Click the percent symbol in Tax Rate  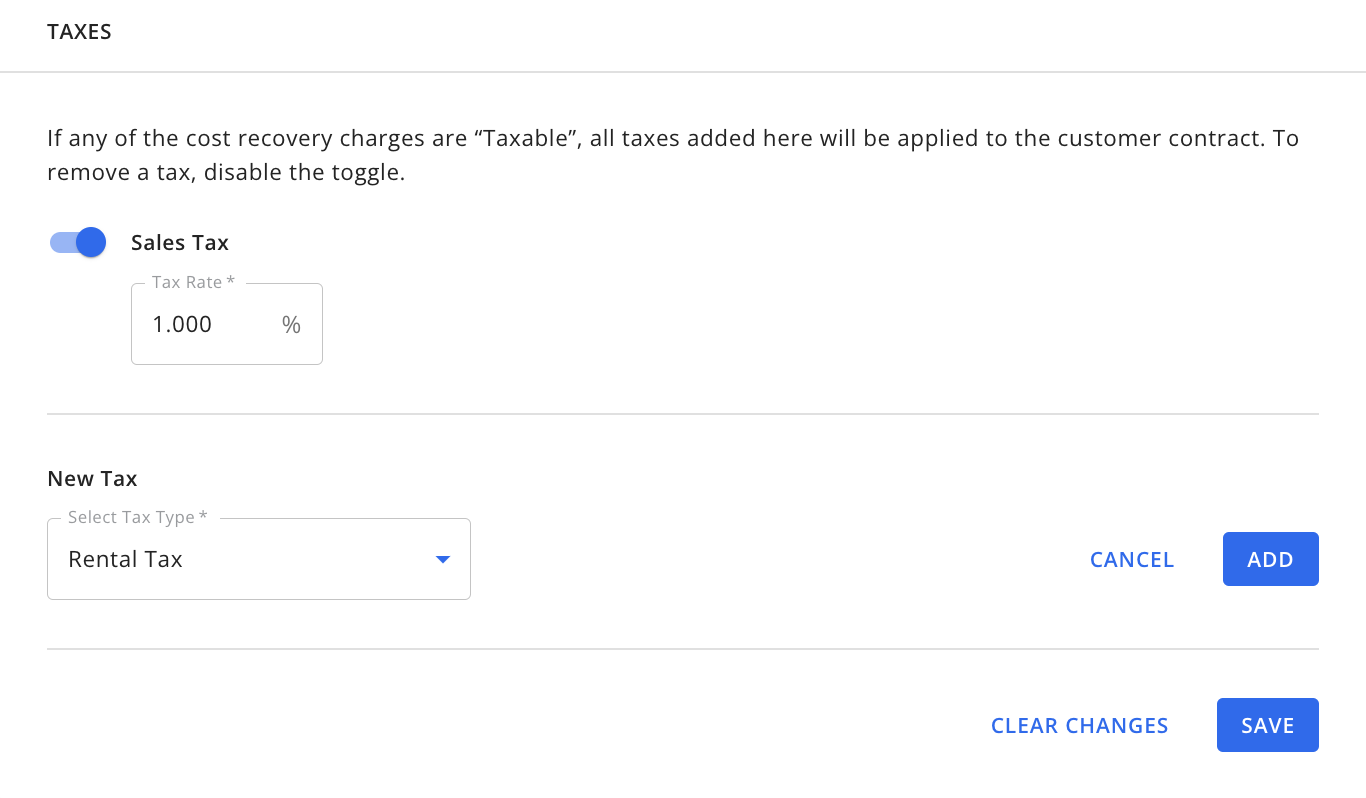291,324
